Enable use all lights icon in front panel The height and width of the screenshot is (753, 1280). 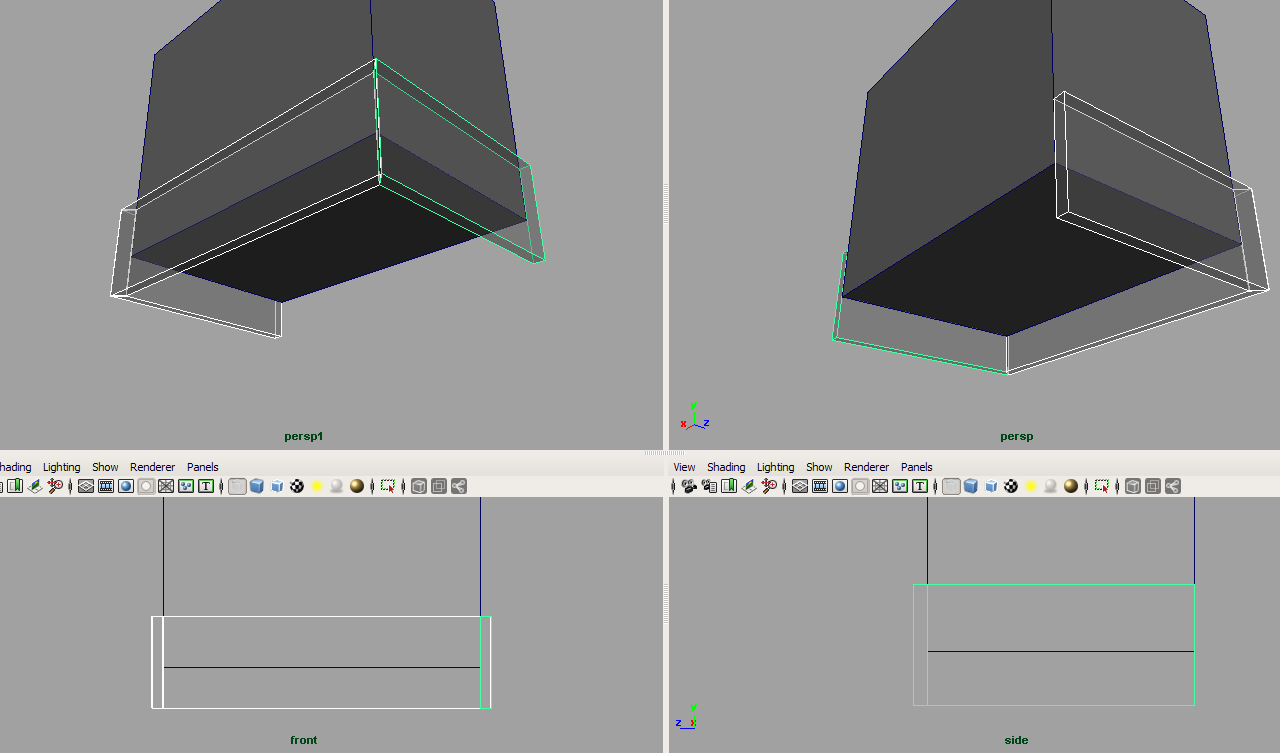pyautogui.click(x=317, y=486)
